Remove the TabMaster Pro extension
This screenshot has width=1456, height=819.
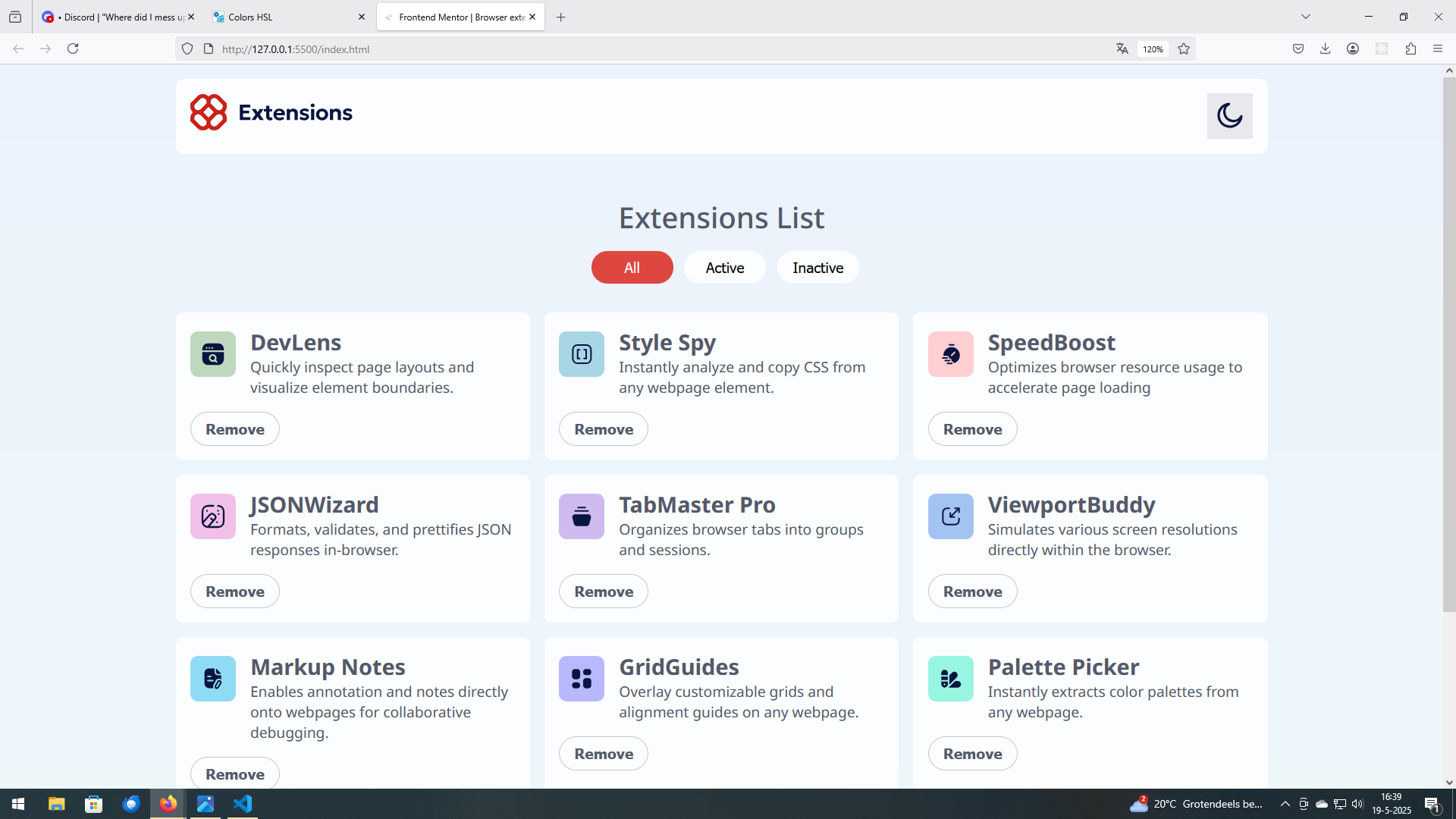(604, 591)
